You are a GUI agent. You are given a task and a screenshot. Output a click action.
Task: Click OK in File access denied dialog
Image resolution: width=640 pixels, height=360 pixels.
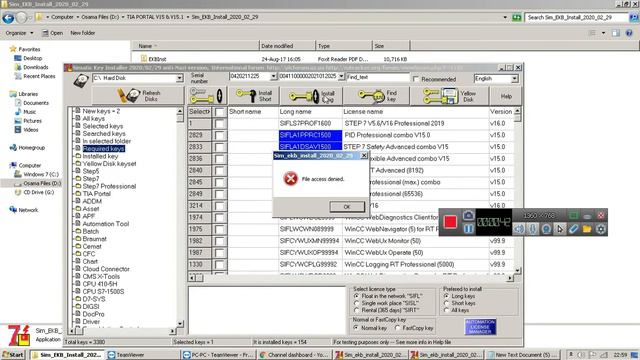coord(347,207)
